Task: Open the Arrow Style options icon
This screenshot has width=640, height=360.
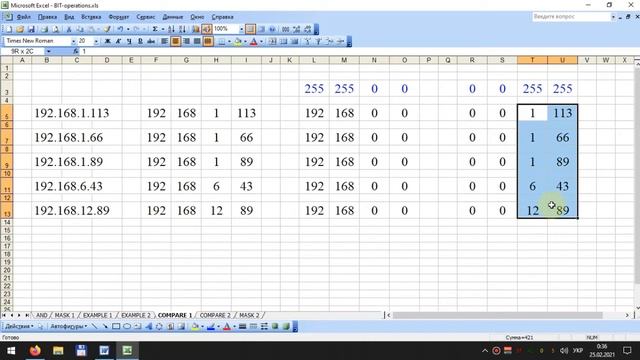Action: (x=264, y=327)
